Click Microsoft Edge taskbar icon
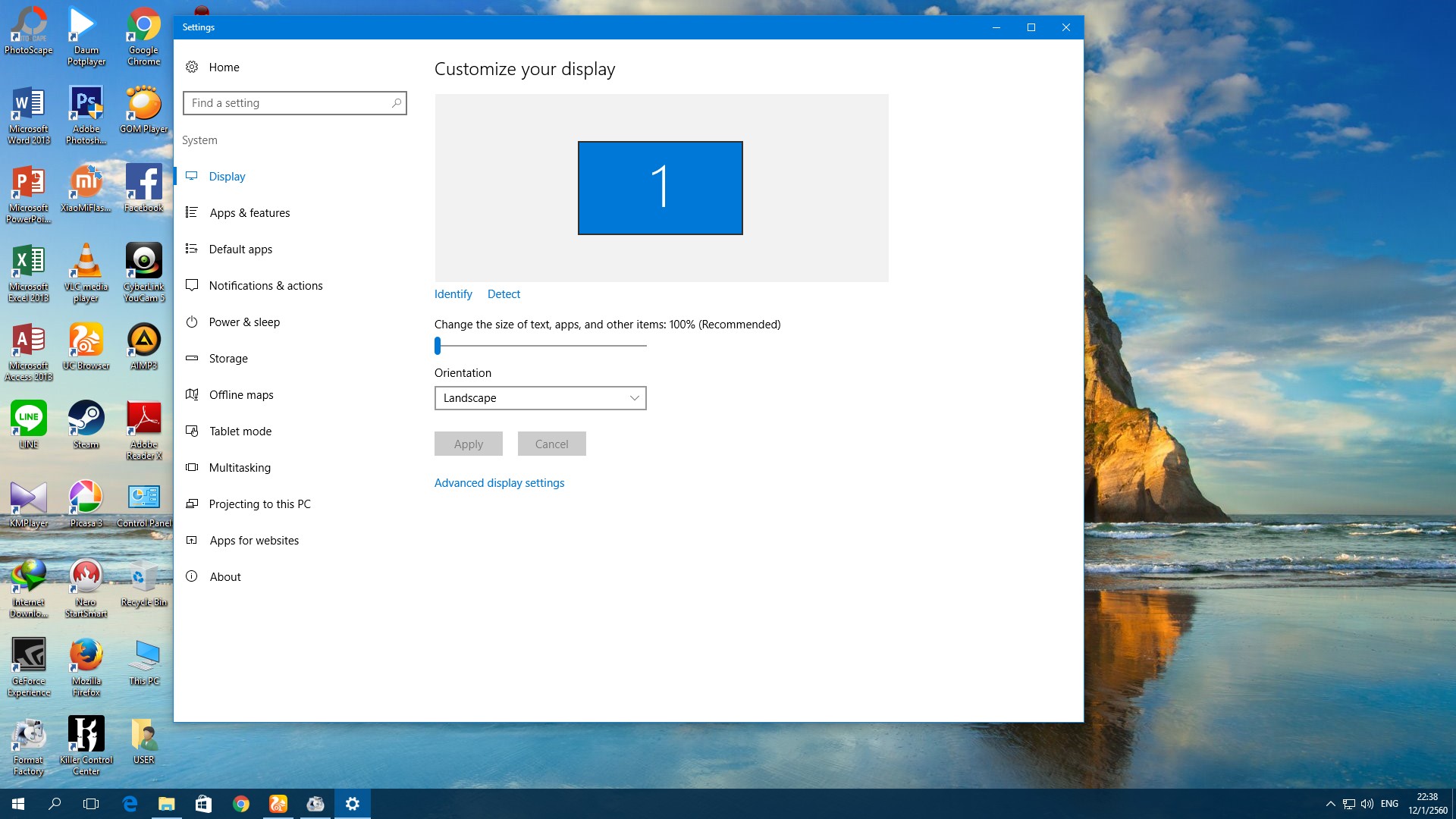Image resolution: width=1456 pixels, height=819 pixels. pyautogui.click(x=130, y=804)
